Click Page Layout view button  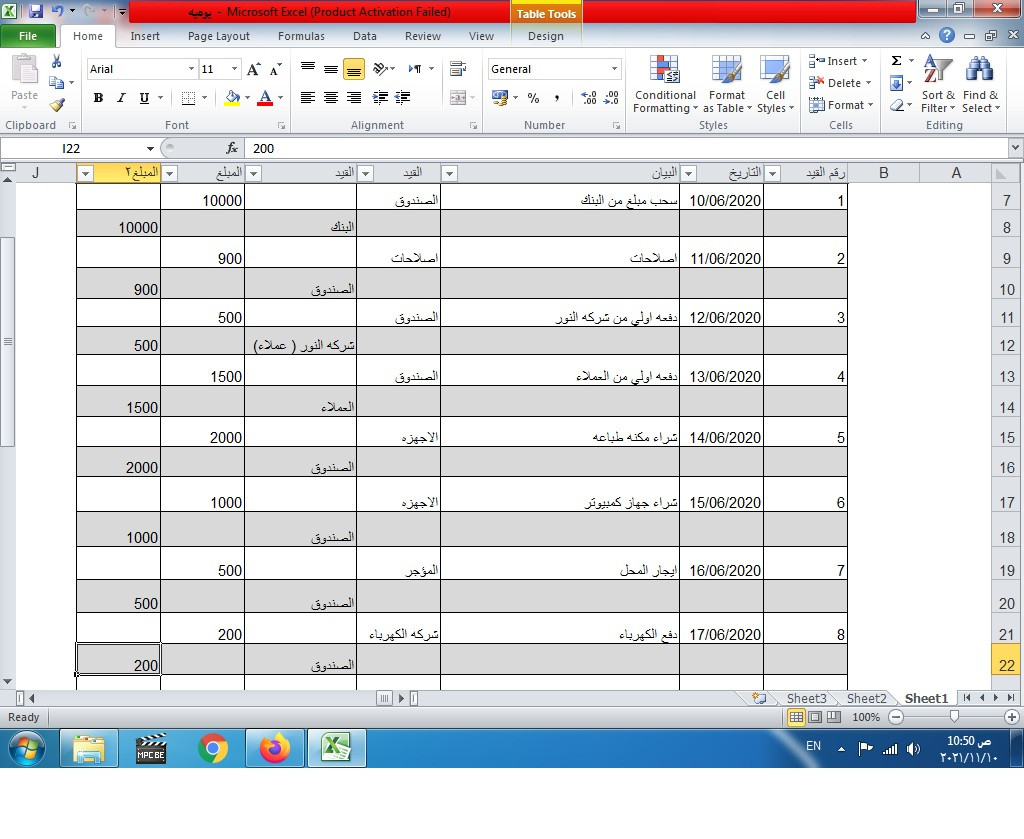click(815, 718)
